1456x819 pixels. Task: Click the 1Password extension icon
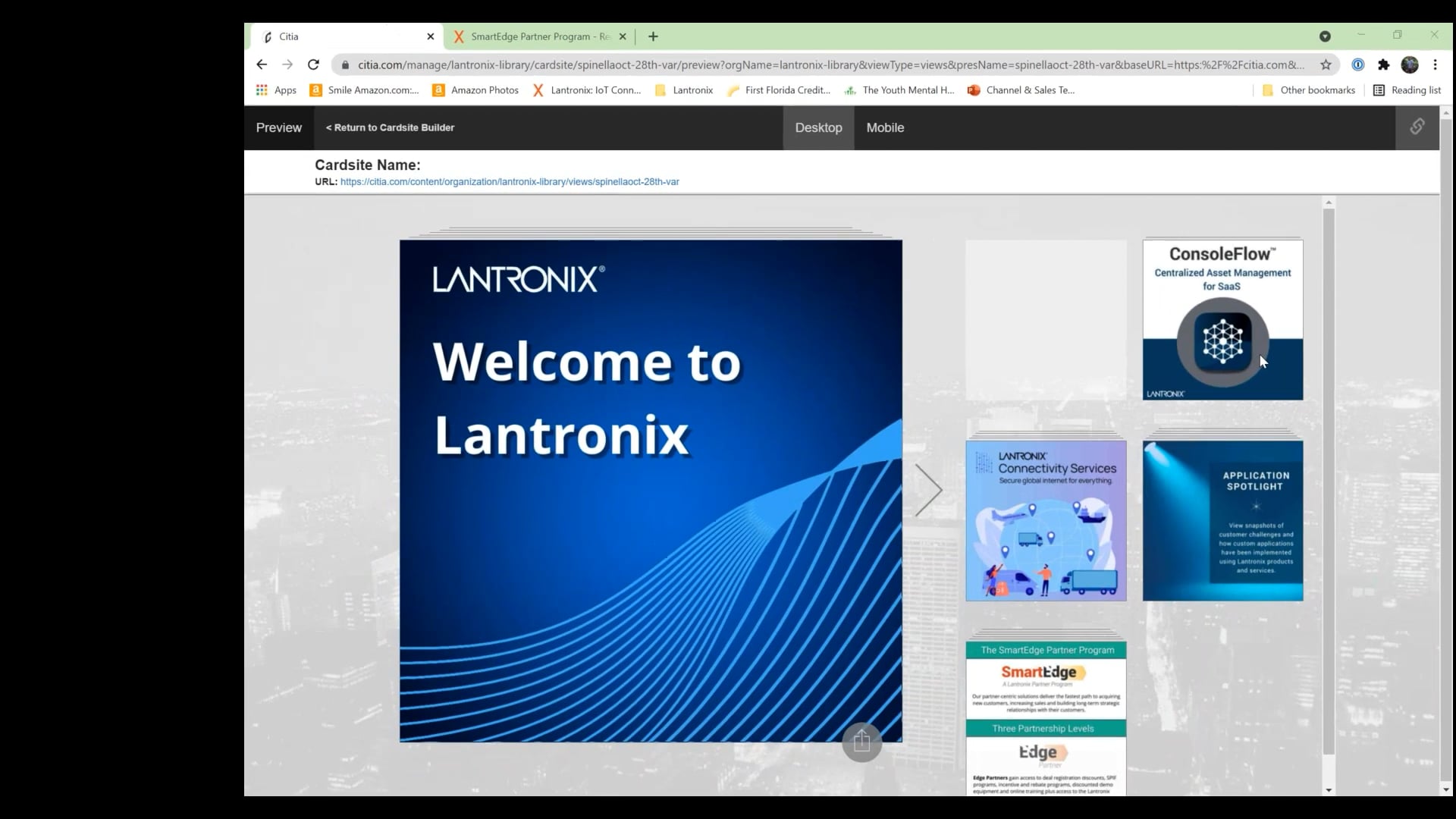(1358, 64)
